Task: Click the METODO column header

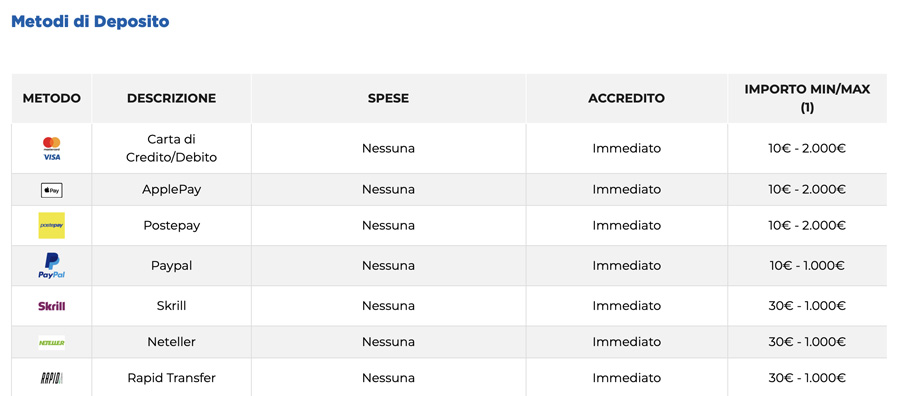Action: click(52, 98)
